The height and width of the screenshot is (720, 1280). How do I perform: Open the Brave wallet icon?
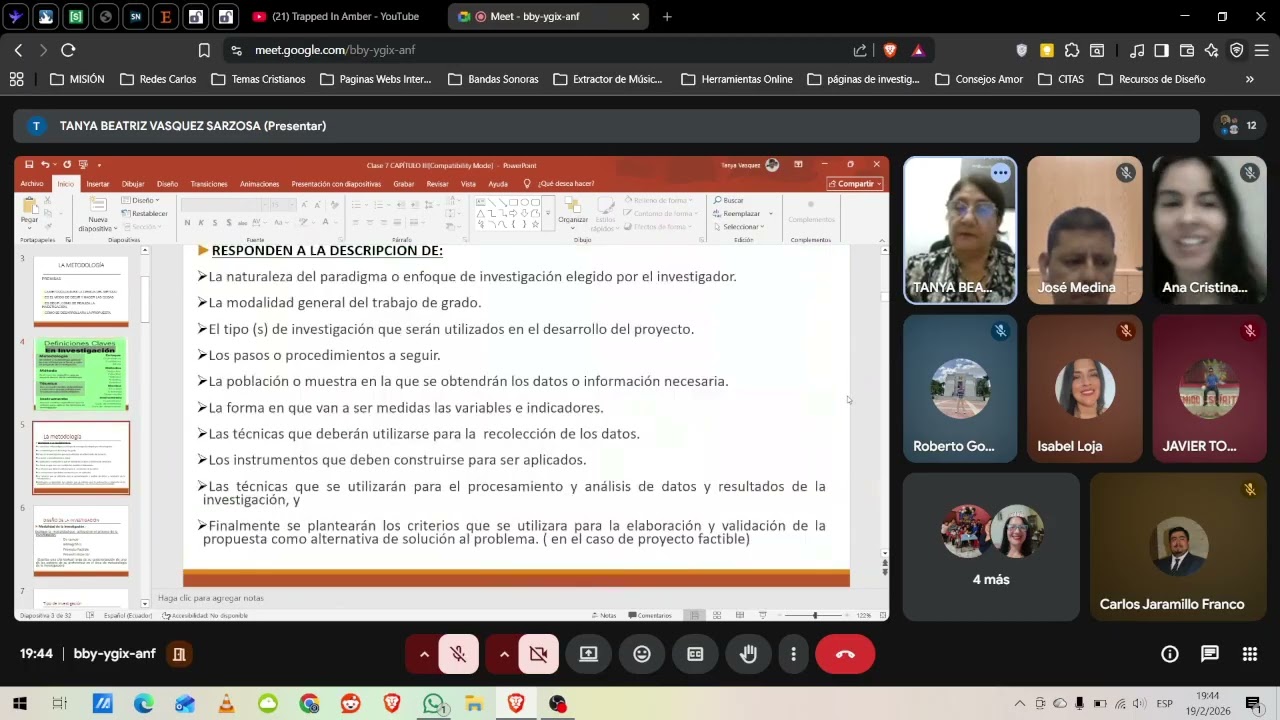coord(1187,50)
